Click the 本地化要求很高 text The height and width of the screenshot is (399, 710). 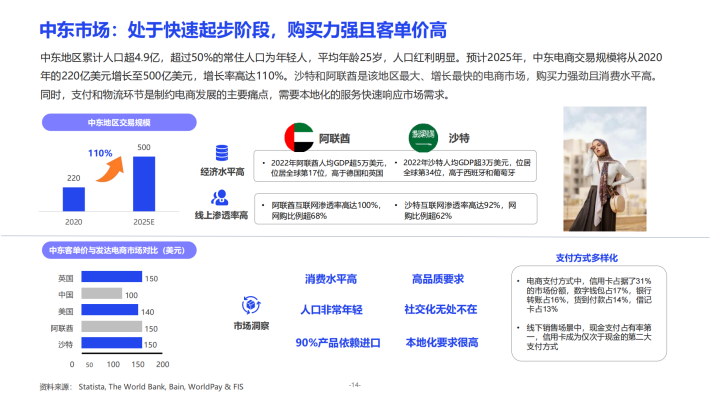click(442, 342)
